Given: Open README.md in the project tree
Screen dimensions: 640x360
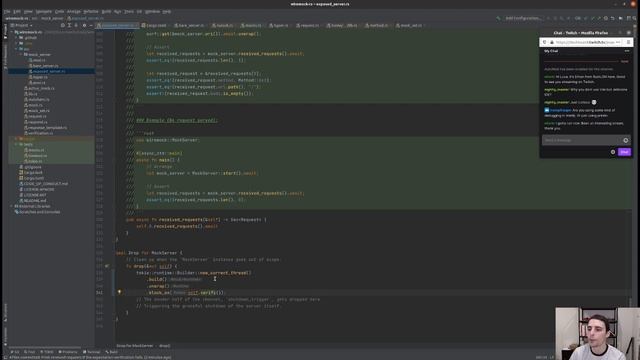Looking at the screenshot, I should (33, 201).
